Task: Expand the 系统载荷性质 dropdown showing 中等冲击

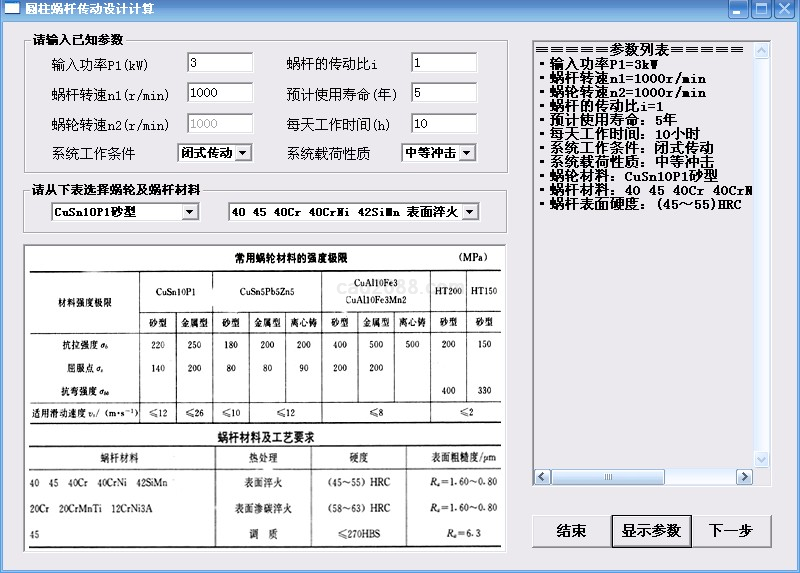Action: click(466, 153)
